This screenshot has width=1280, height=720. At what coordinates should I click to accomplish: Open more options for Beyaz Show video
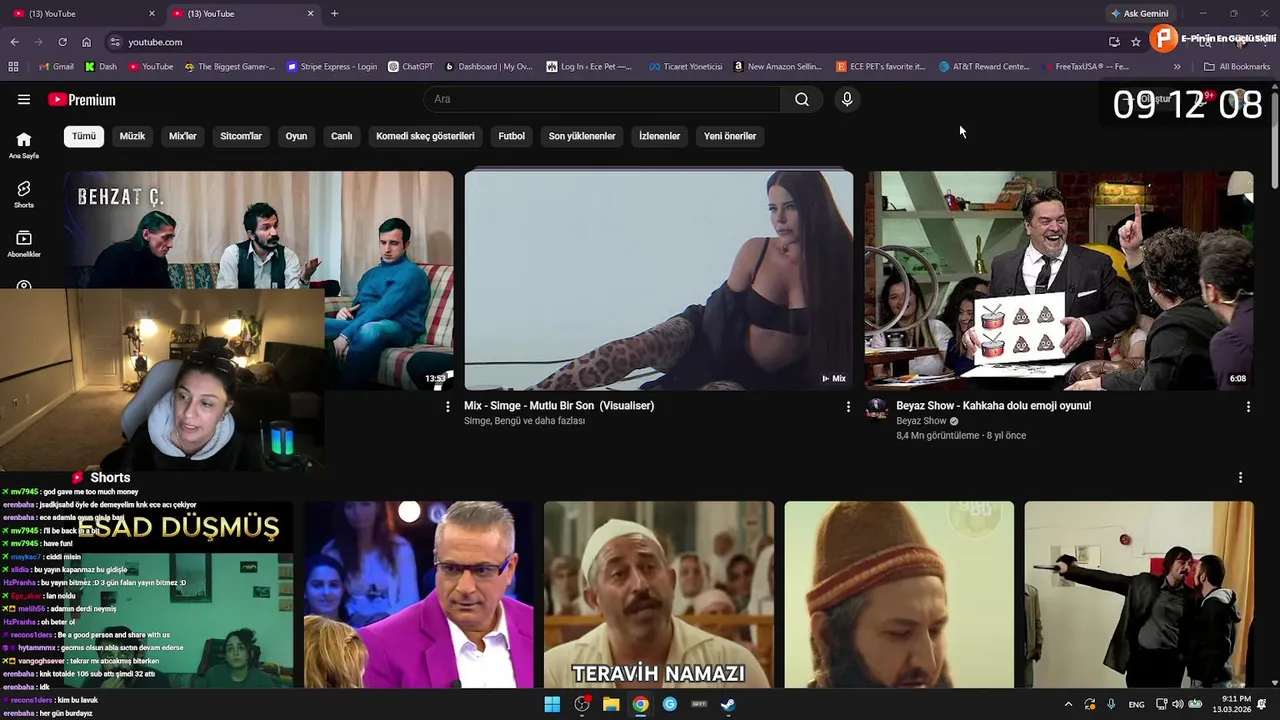[1248, 407]
